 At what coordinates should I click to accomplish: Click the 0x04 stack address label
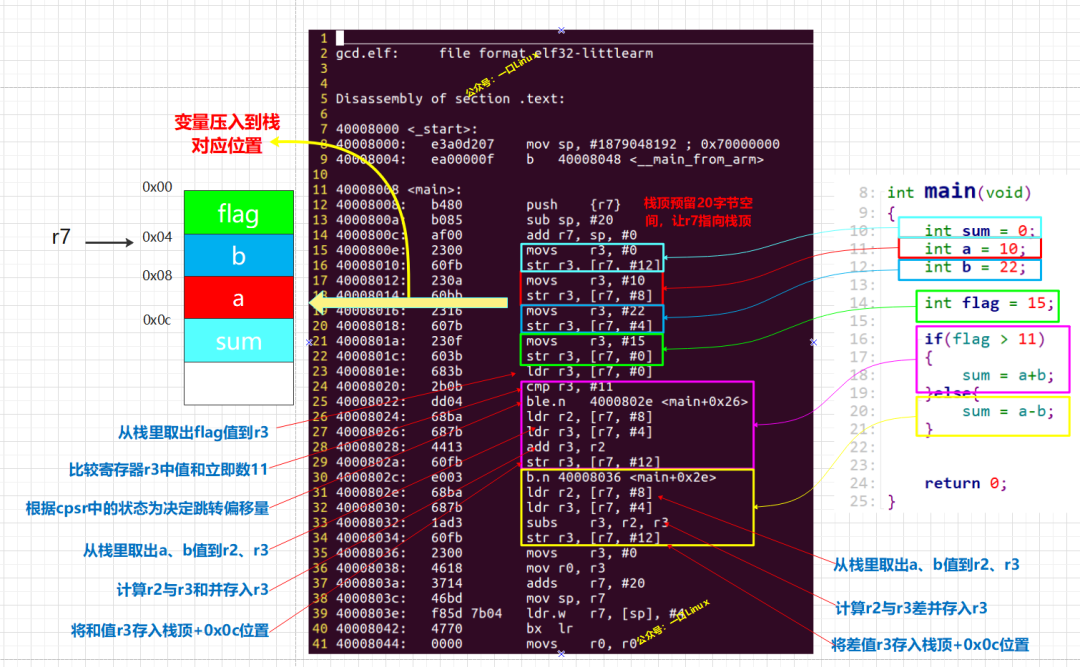(x=157, y=237)
